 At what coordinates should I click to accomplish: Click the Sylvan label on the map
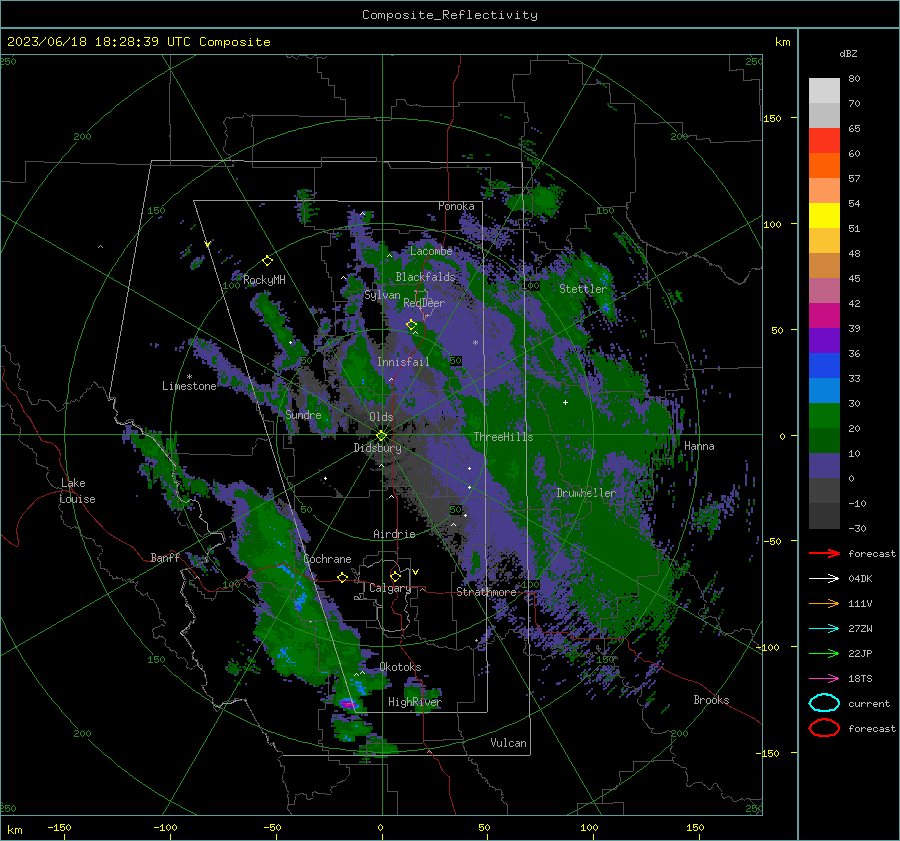382,295
